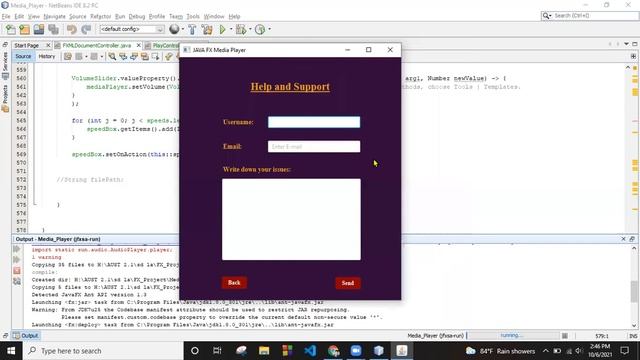Focus the Enter E-mail input field

[314, 147]
